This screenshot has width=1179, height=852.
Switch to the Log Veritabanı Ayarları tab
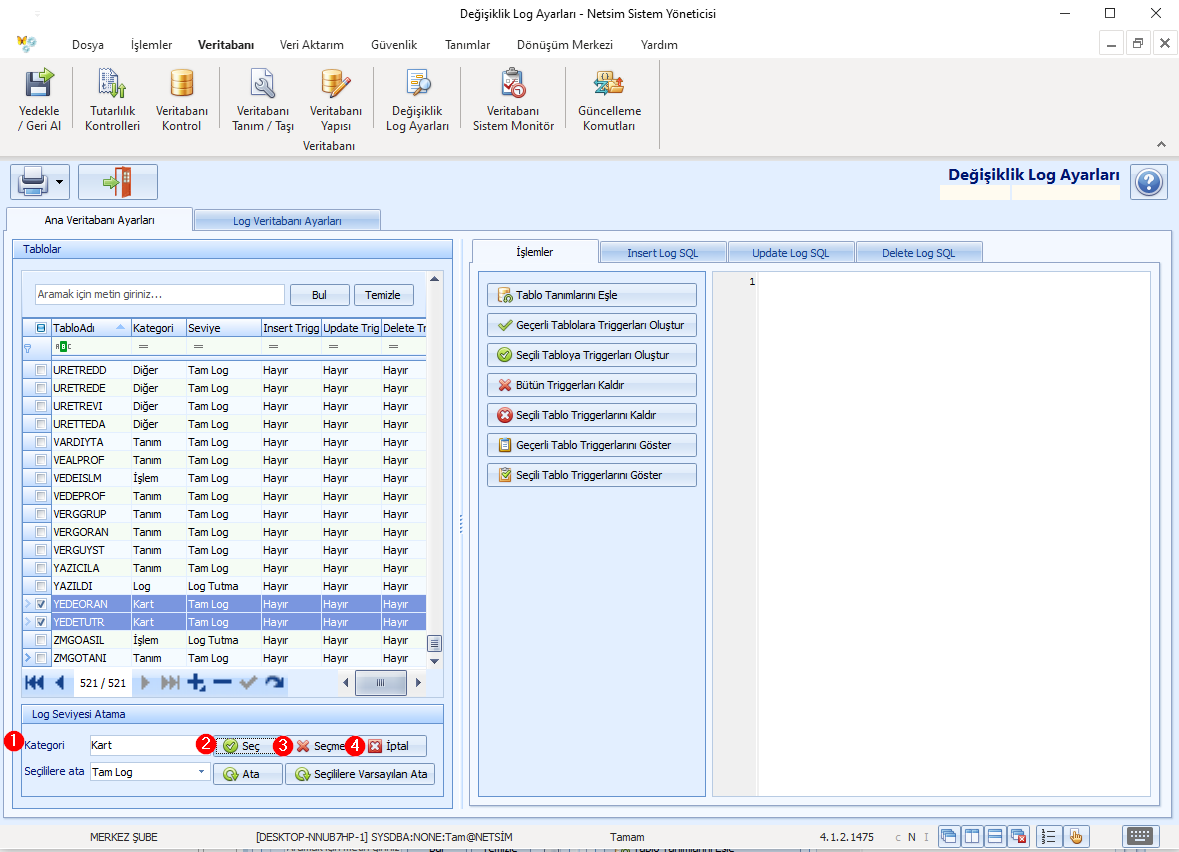pos(287,220)
